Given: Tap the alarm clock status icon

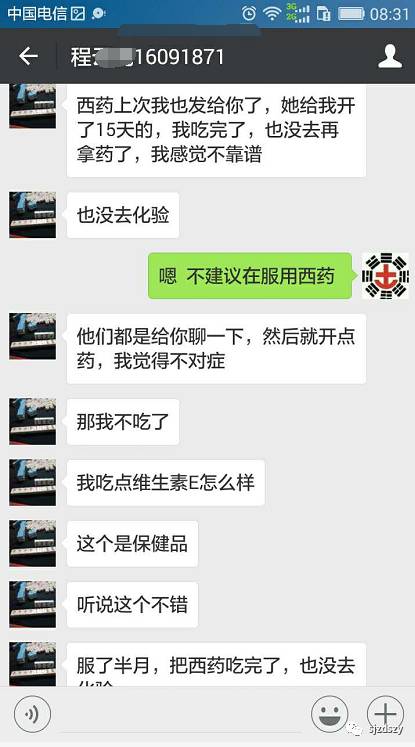Looking at the screenshot, I should click(249, 13).
